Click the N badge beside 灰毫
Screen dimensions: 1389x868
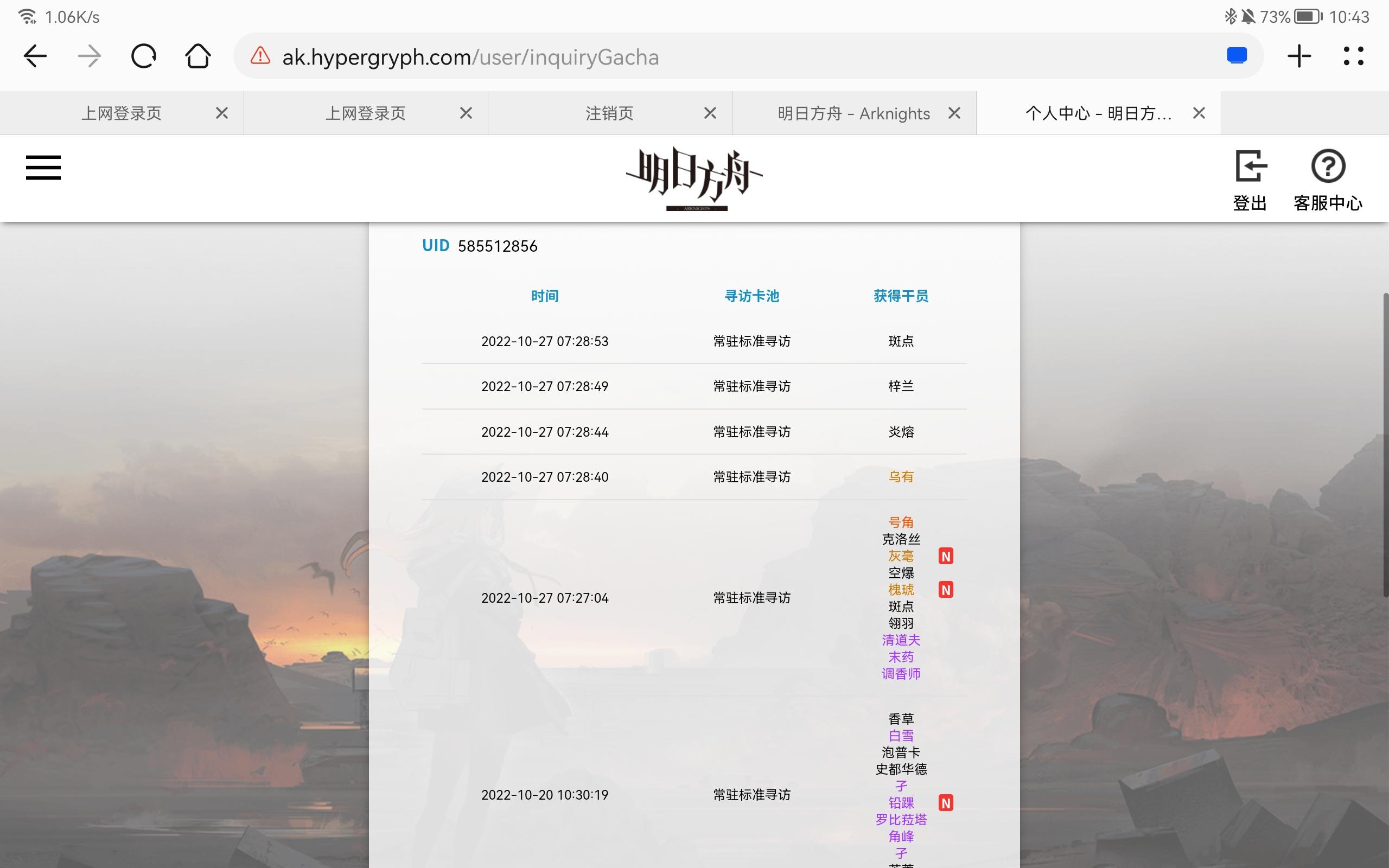pos(946,556)
